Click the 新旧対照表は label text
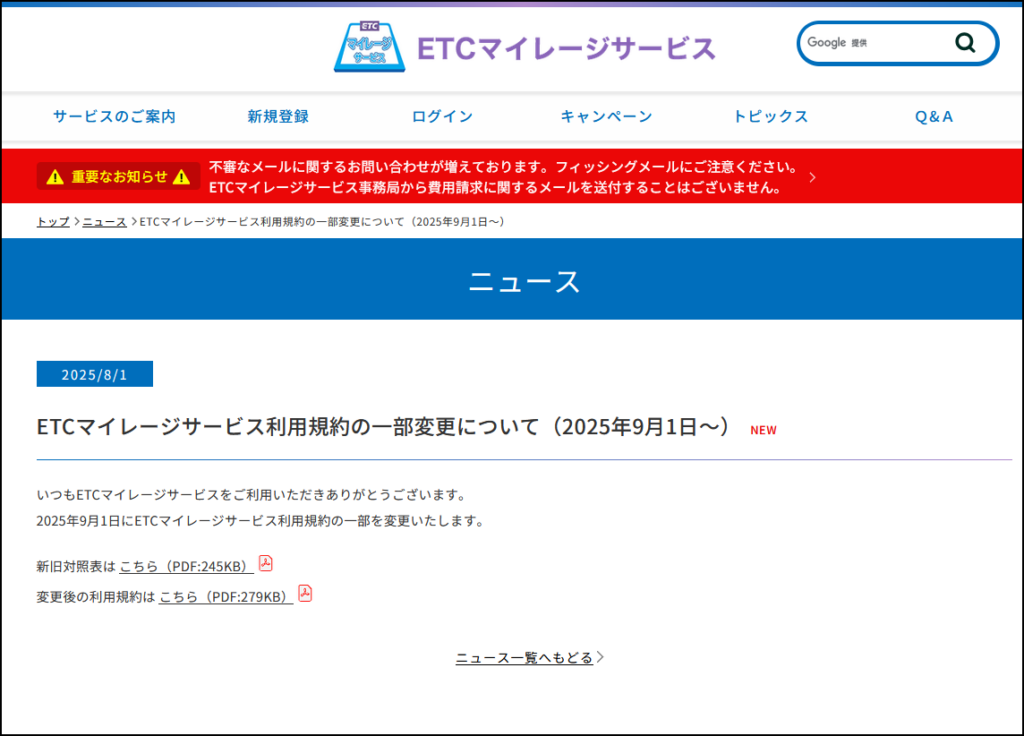This screenshot has width=1024, height=736. [x=76, y=566]
